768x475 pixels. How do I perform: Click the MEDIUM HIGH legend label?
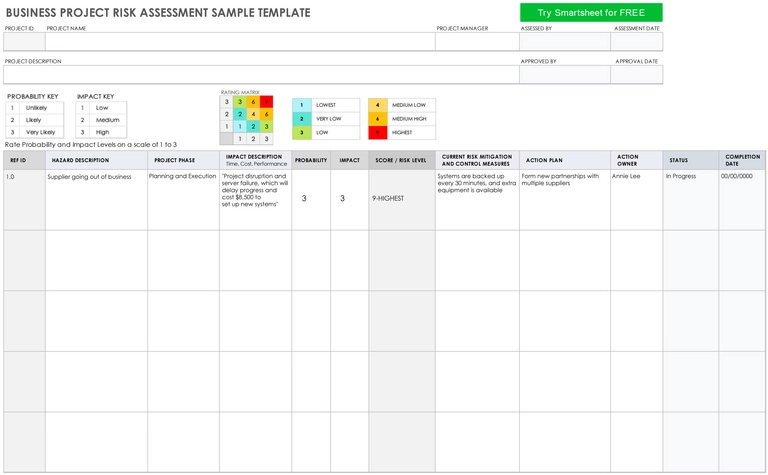(x=409, y=119)
